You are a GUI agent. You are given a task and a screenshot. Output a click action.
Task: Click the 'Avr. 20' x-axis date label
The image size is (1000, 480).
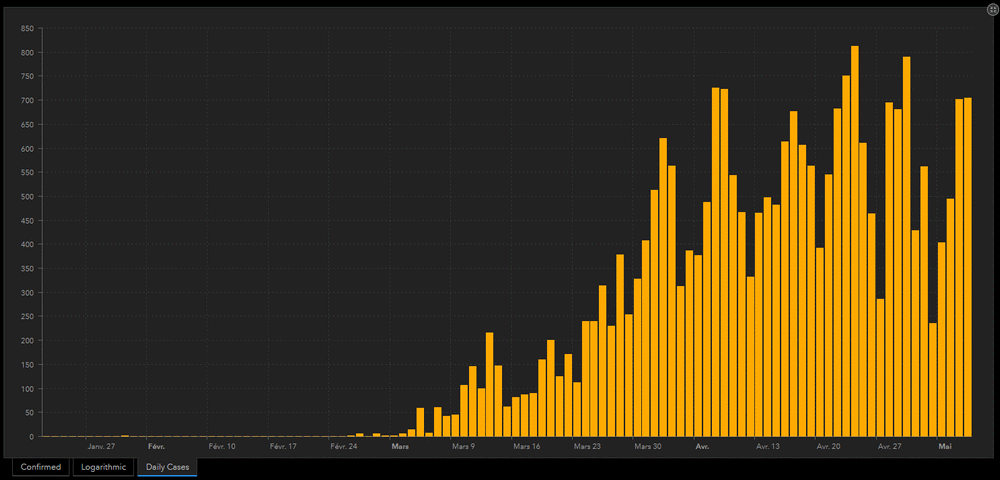click(829, 447)
